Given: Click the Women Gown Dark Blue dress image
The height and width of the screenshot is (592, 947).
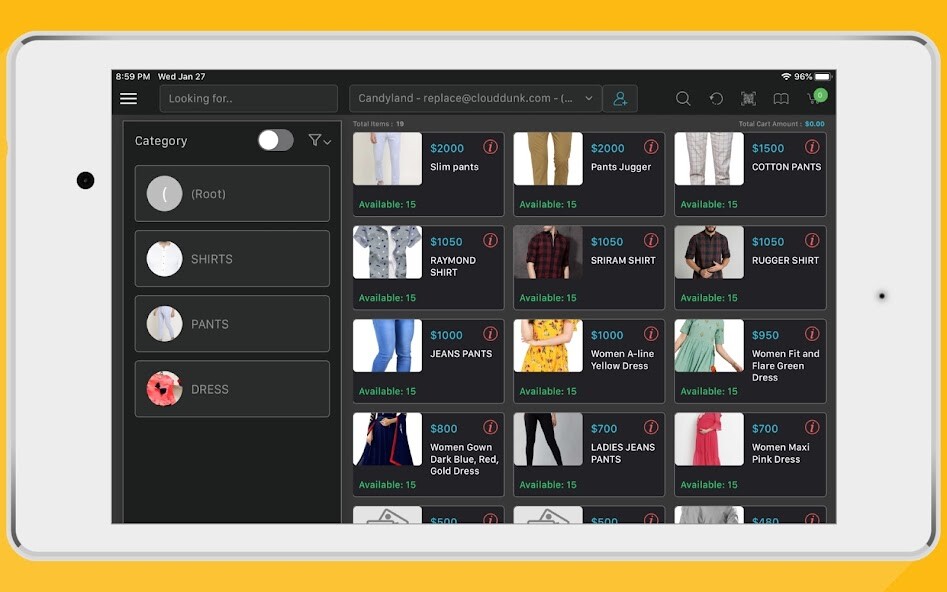Looking at the screenshot, I should pyautogui.click(x=387, y=439).
